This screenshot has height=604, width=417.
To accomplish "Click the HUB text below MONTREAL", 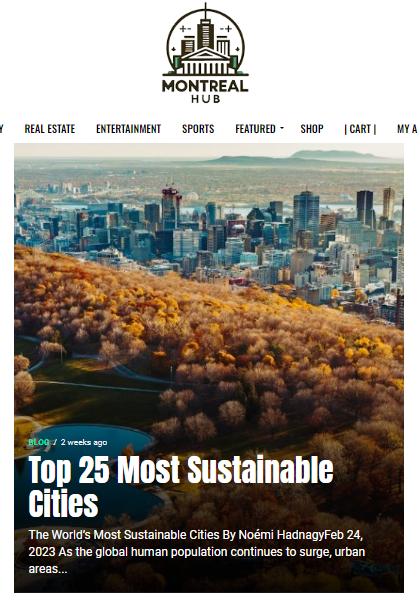I will click(206, 99).
